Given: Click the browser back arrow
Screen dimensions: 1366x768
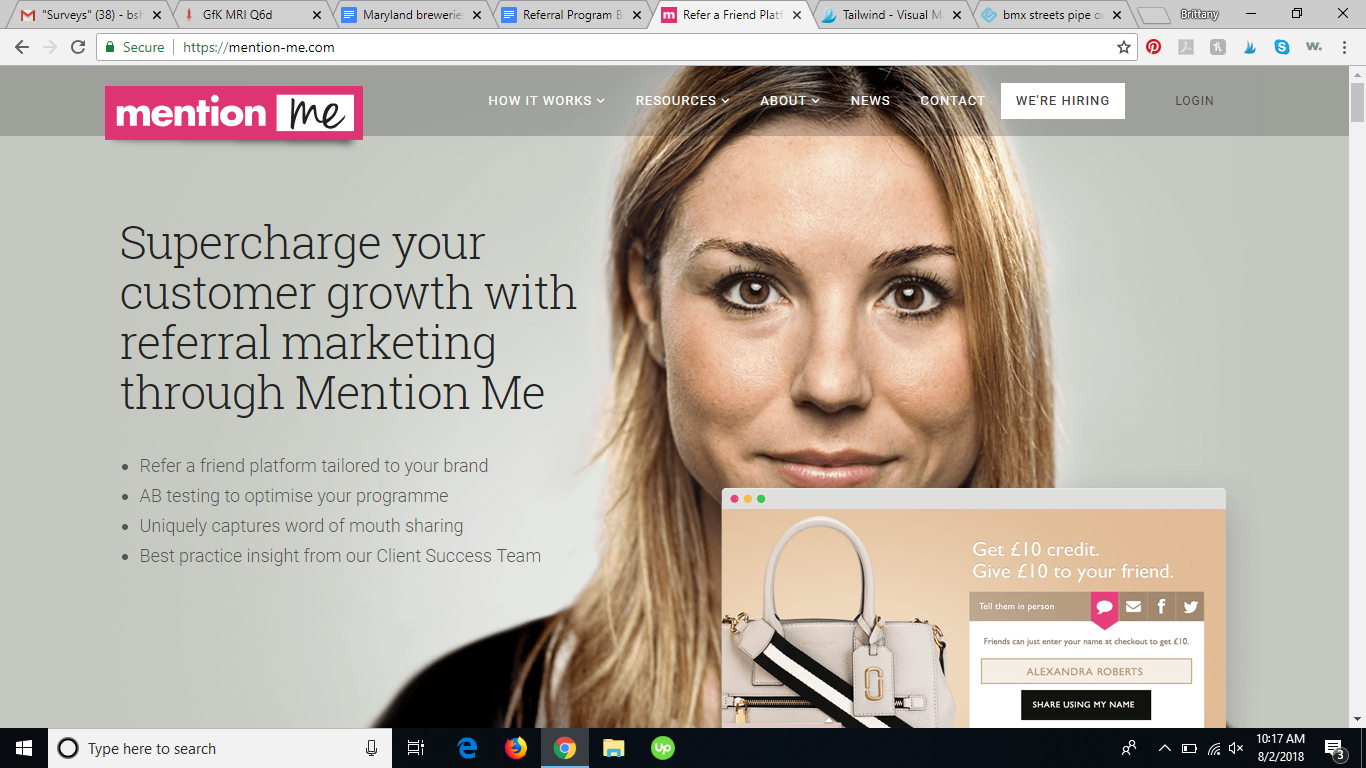Looking at the screenshot, I should [22, 47].
